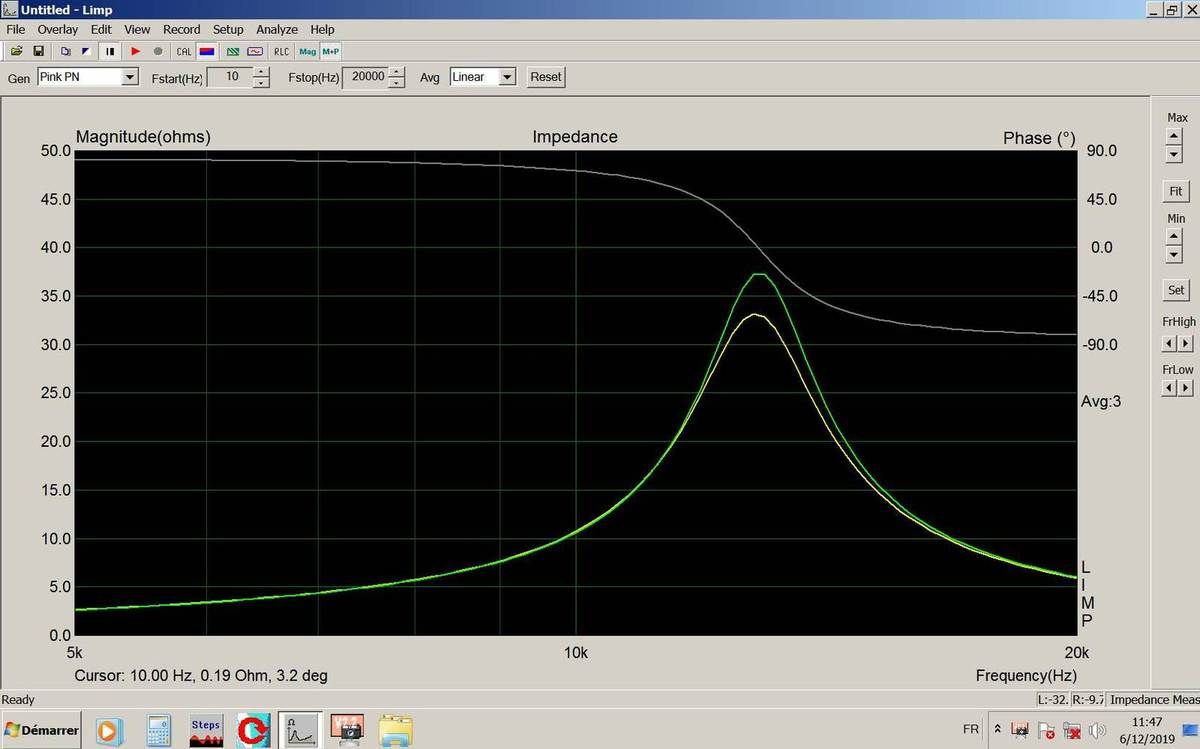Open the sine wave setup icon
The image size is (1200, 749).
tap(255, 51)
